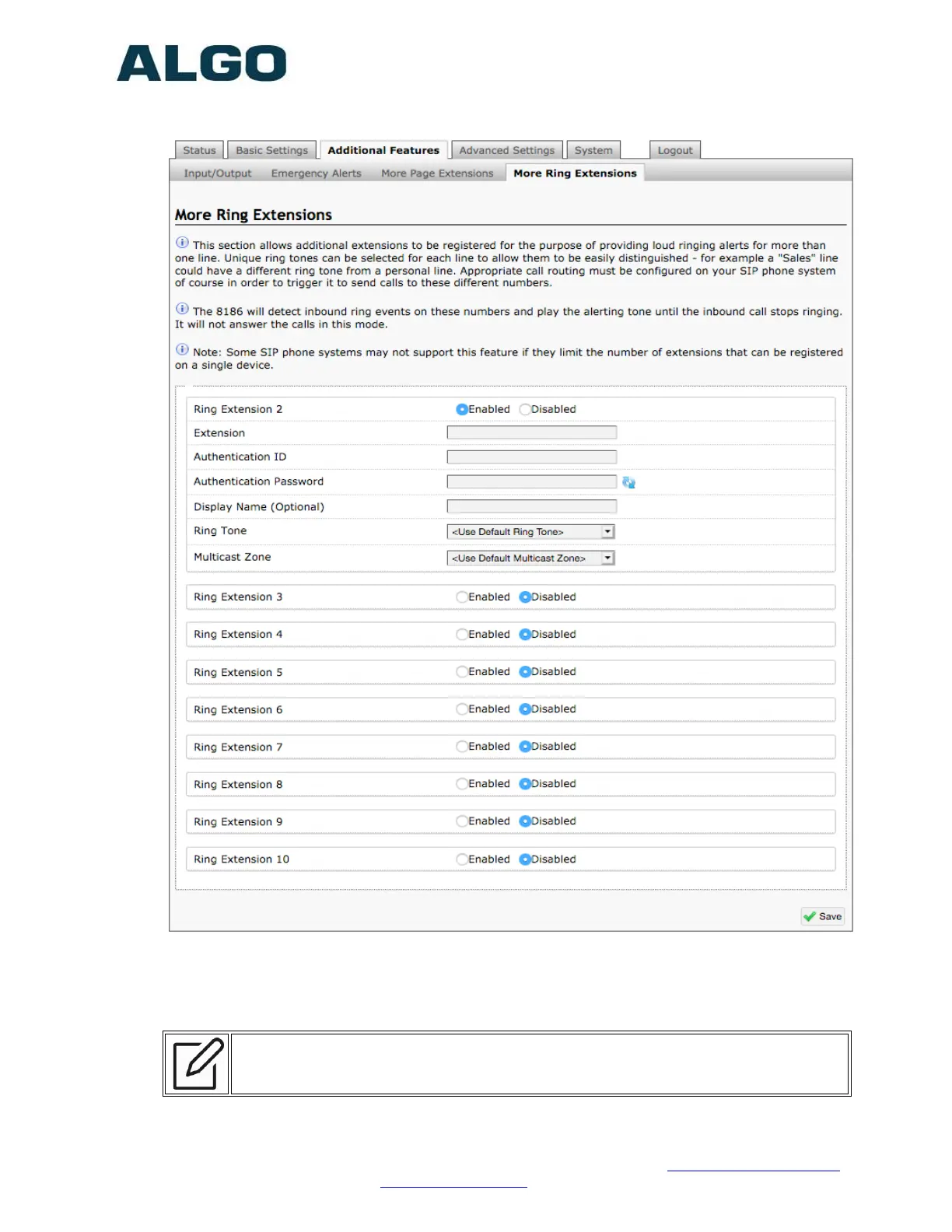Screen dimensions: 952x1232
Task: Select Disabled for Ring Extension 3
Action: point(525,597)
